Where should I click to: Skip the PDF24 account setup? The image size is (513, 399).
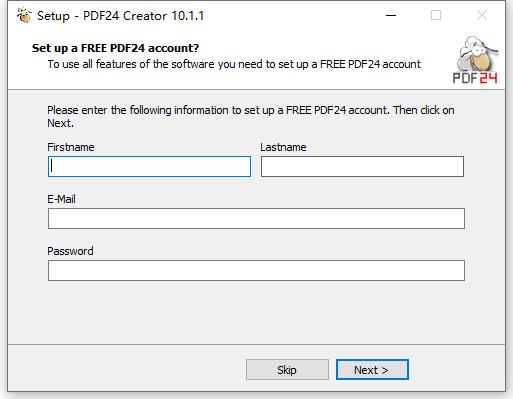(287, 369)
